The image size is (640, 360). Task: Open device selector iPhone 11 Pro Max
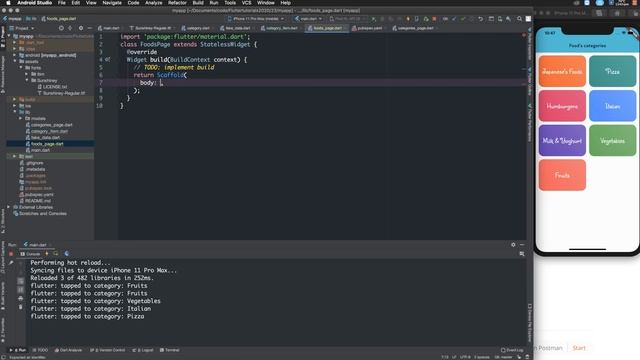click(x=256, y=19)
